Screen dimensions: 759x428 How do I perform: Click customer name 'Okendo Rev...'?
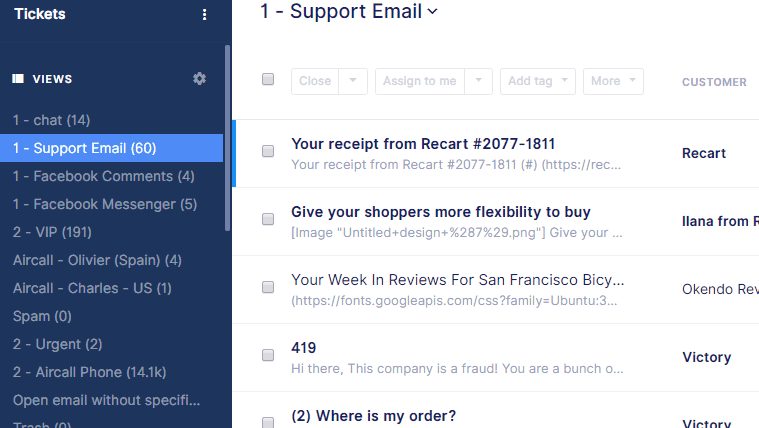point(720,290)
